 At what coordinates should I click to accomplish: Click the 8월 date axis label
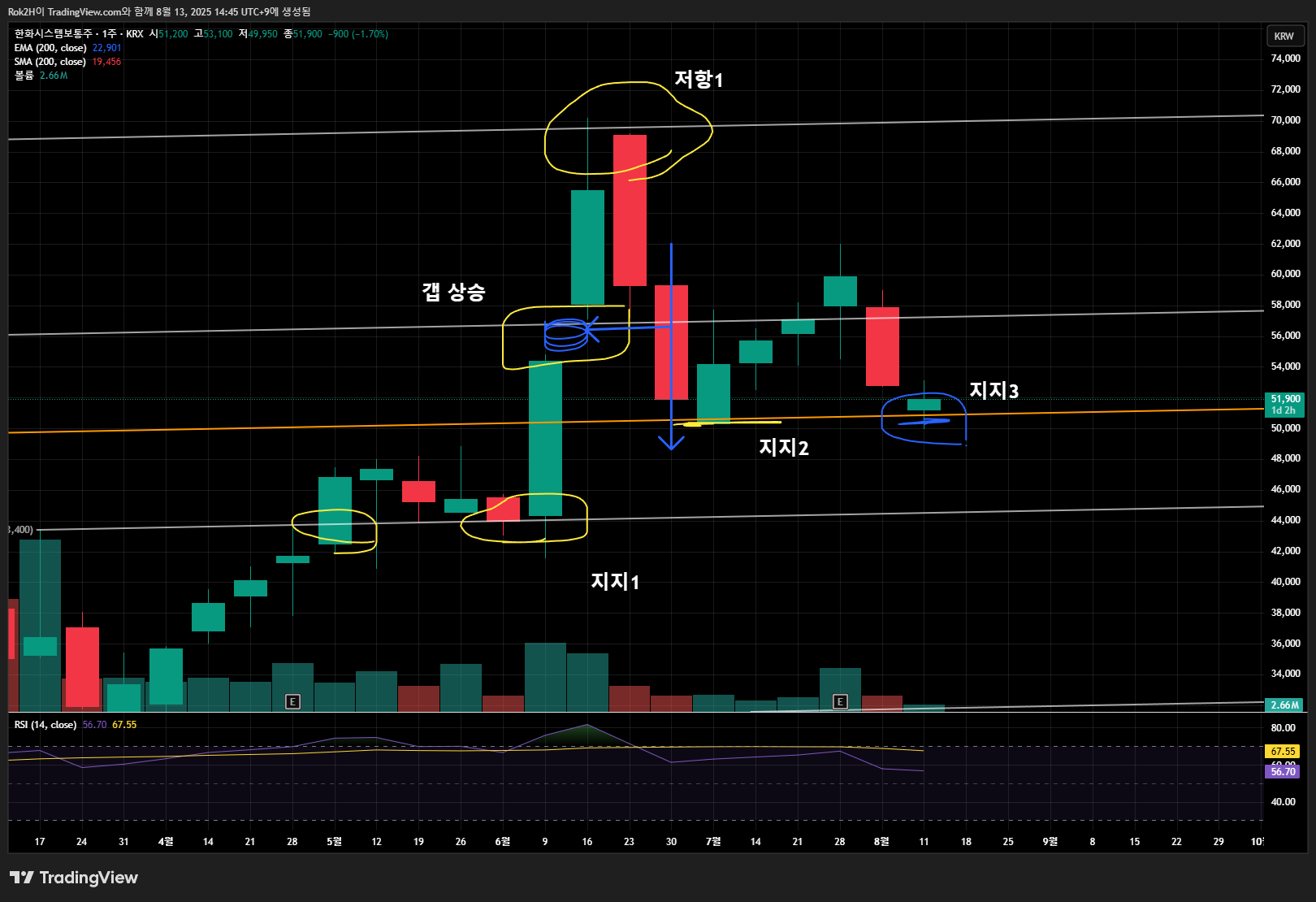pyautogui.click(x=881, y=842)
